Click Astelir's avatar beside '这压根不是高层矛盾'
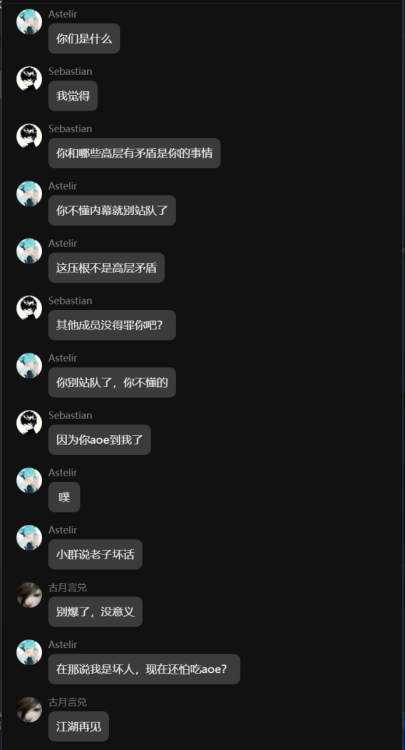The width and height of the screenshot is (405, 750). [29, 251]
